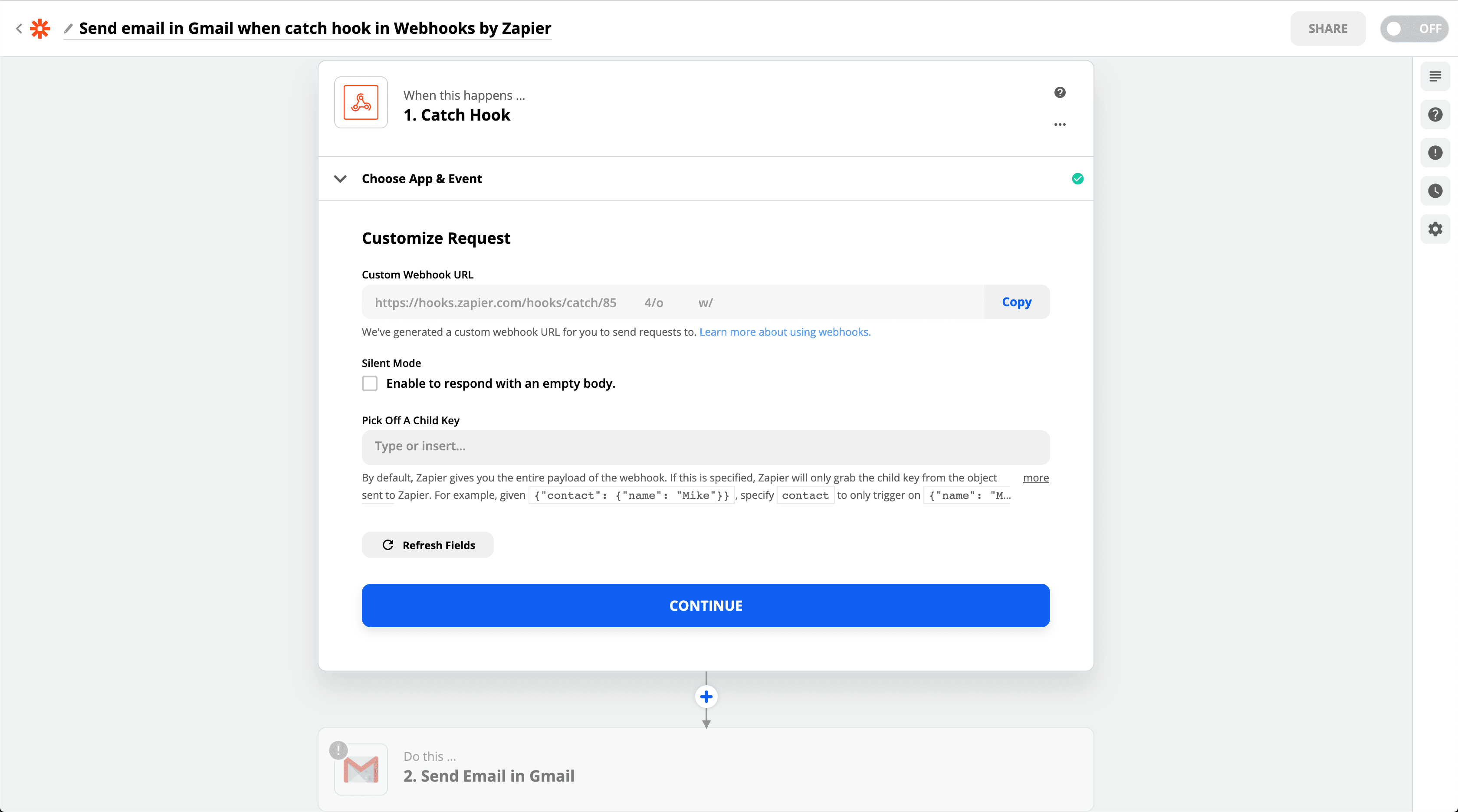Go back using the left arrow

tap(19, 28)
